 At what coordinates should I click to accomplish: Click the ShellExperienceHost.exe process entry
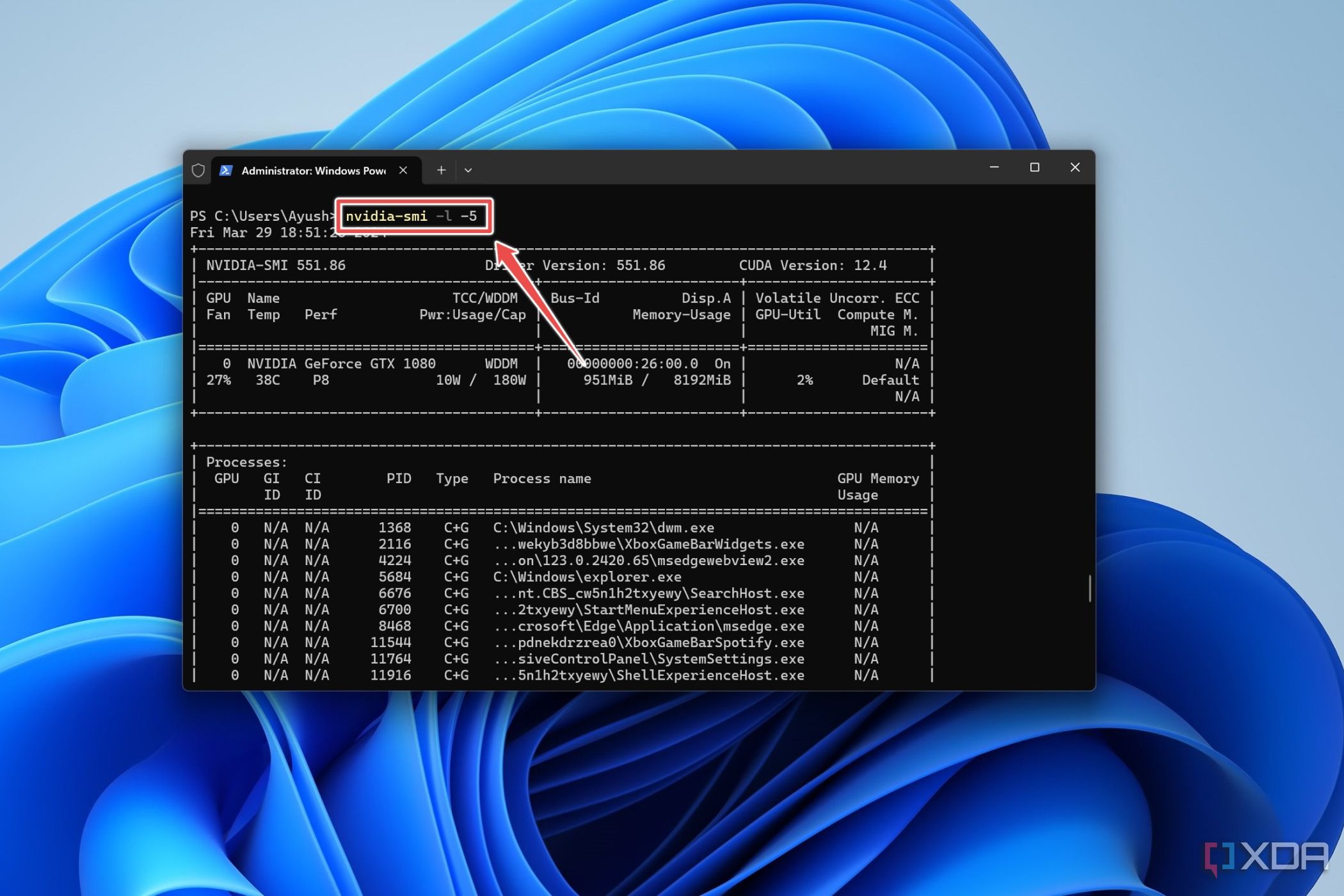[x=649, y=675]
